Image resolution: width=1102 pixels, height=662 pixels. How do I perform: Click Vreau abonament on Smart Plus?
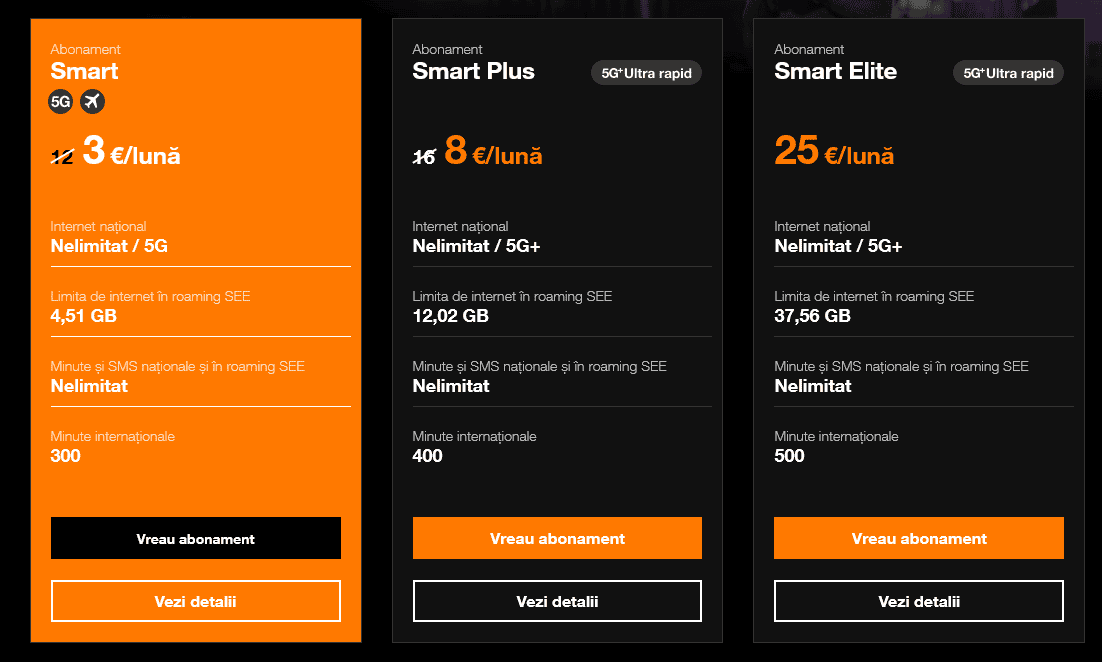pos(557,538)
